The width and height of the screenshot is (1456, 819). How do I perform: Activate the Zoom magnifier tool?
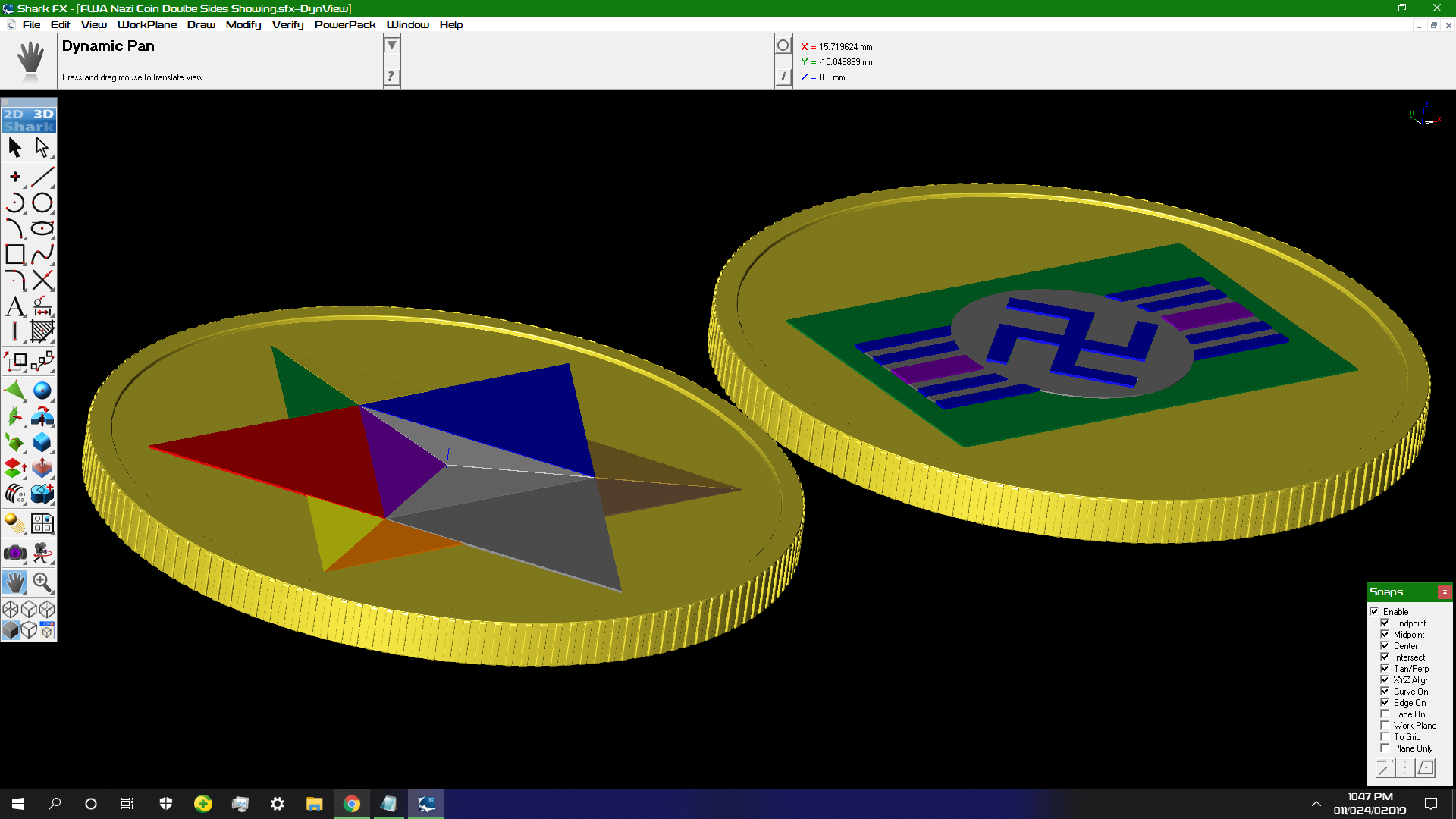point(42,582)
